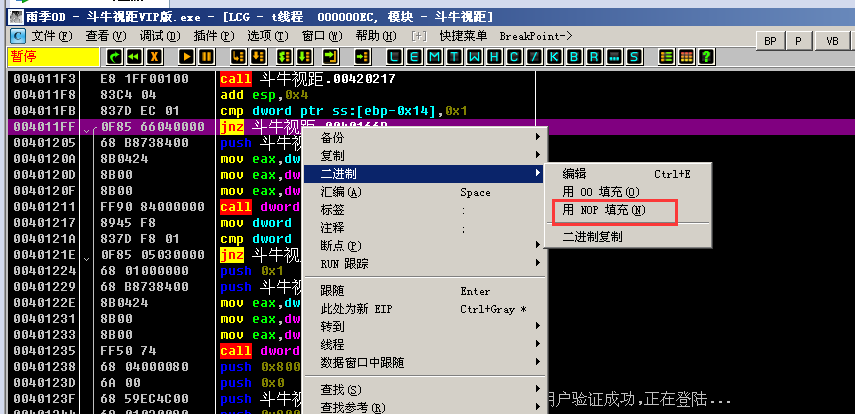Open the 插件(P) menu
Screen dimensions: 855x414
point(214,36)
